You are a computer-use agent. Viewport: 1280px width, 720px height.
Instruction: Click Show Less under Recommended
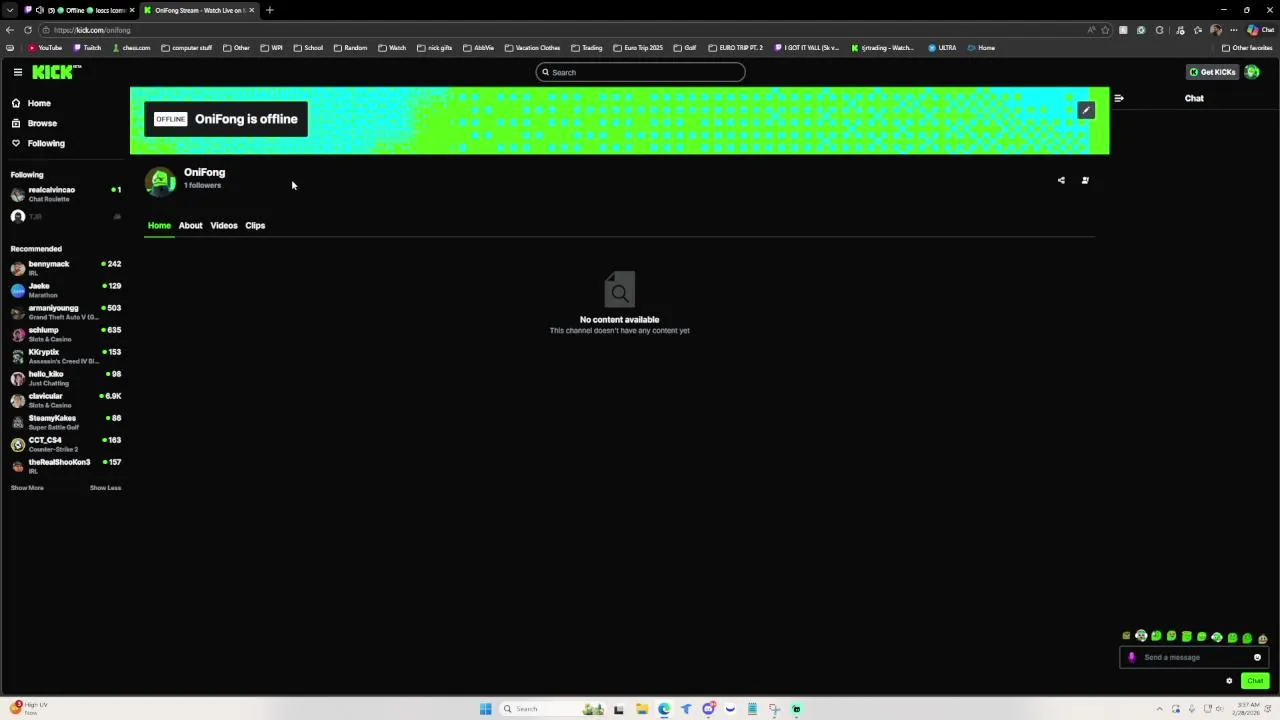tap(105, 488)
